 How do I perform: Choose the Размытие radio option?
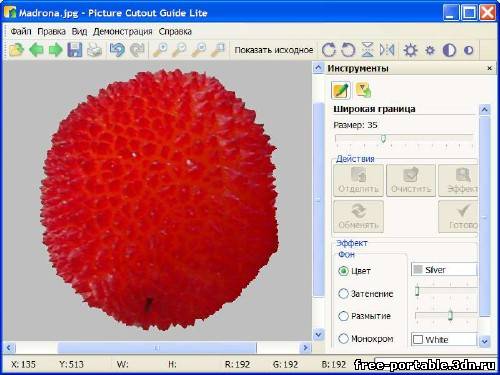pyautogui.click(x=343, y=316)
